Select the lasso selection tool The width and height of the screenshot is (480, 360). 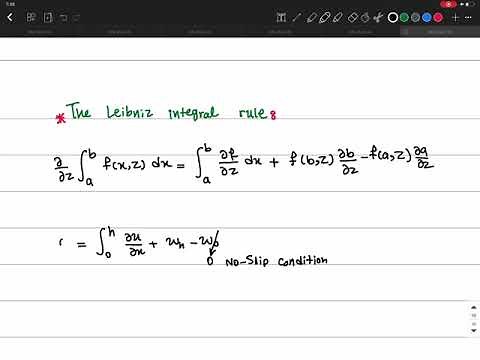coord(366,17)
